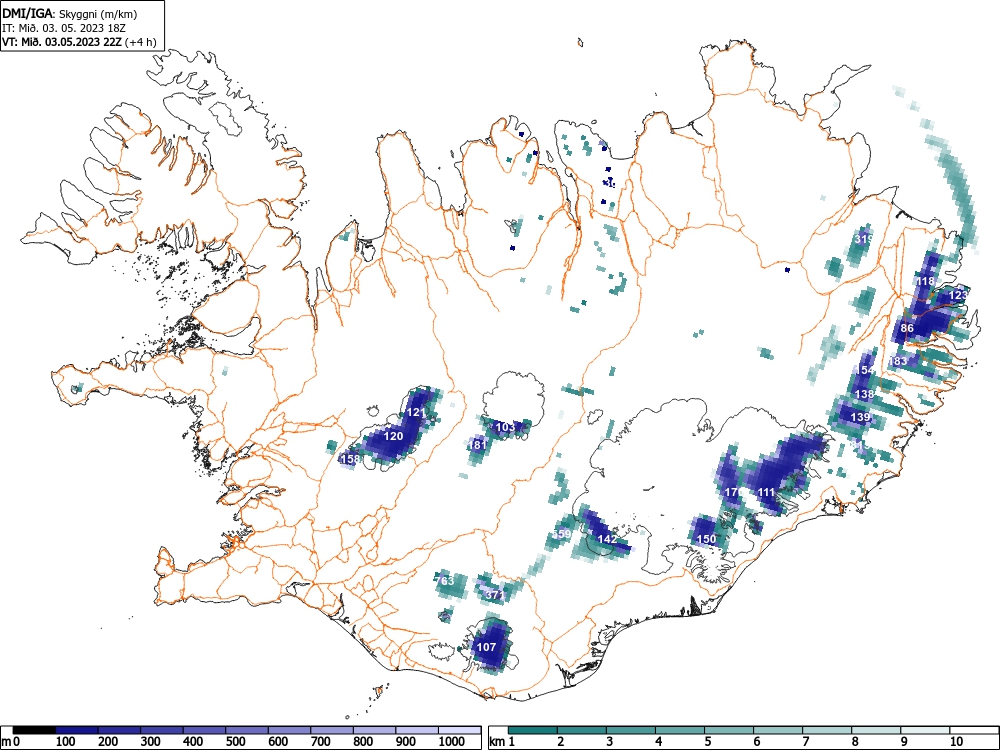The width and height of the screenshot is (1000, 750).
Task: Pick the teal swatch between km 5 and 6
Action: coord(729,730)
